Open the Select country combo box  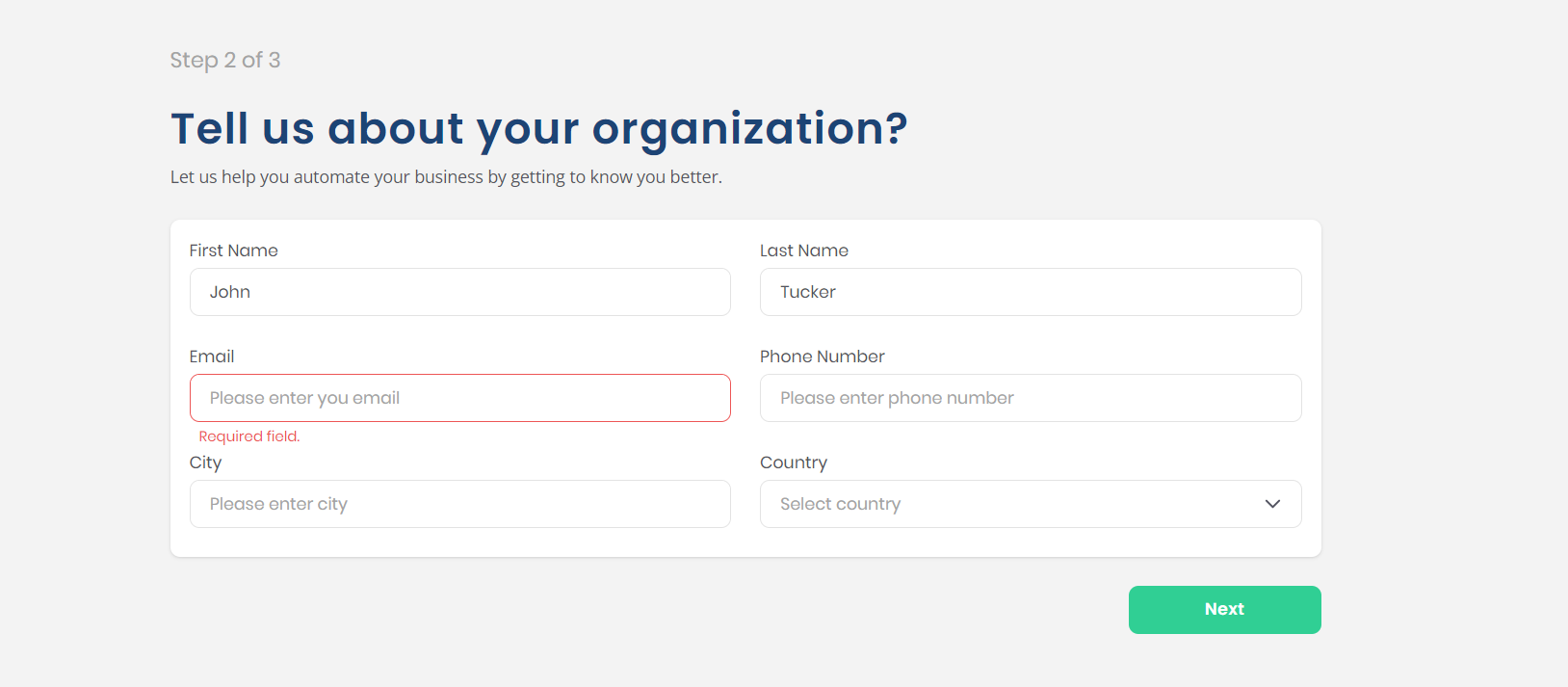coord(1011,504)
